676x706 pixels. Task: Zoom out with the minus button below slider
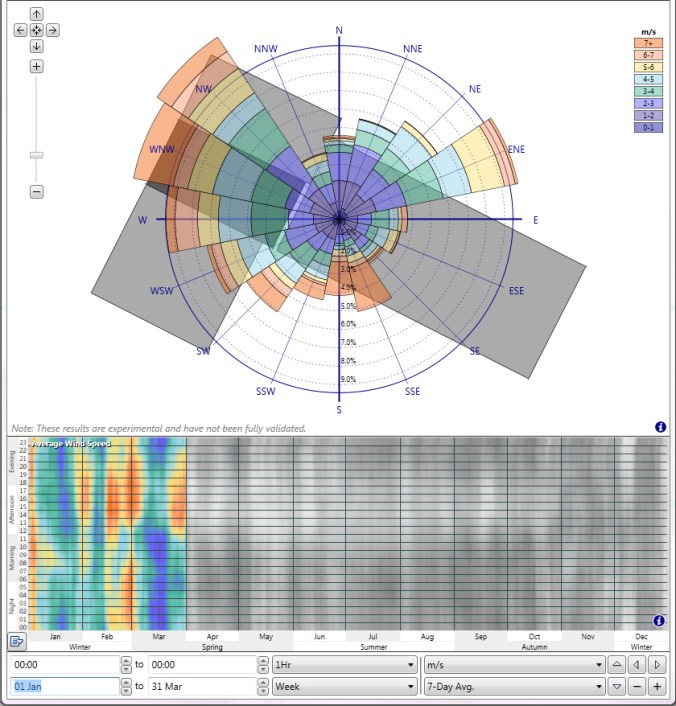click(37, 191)
